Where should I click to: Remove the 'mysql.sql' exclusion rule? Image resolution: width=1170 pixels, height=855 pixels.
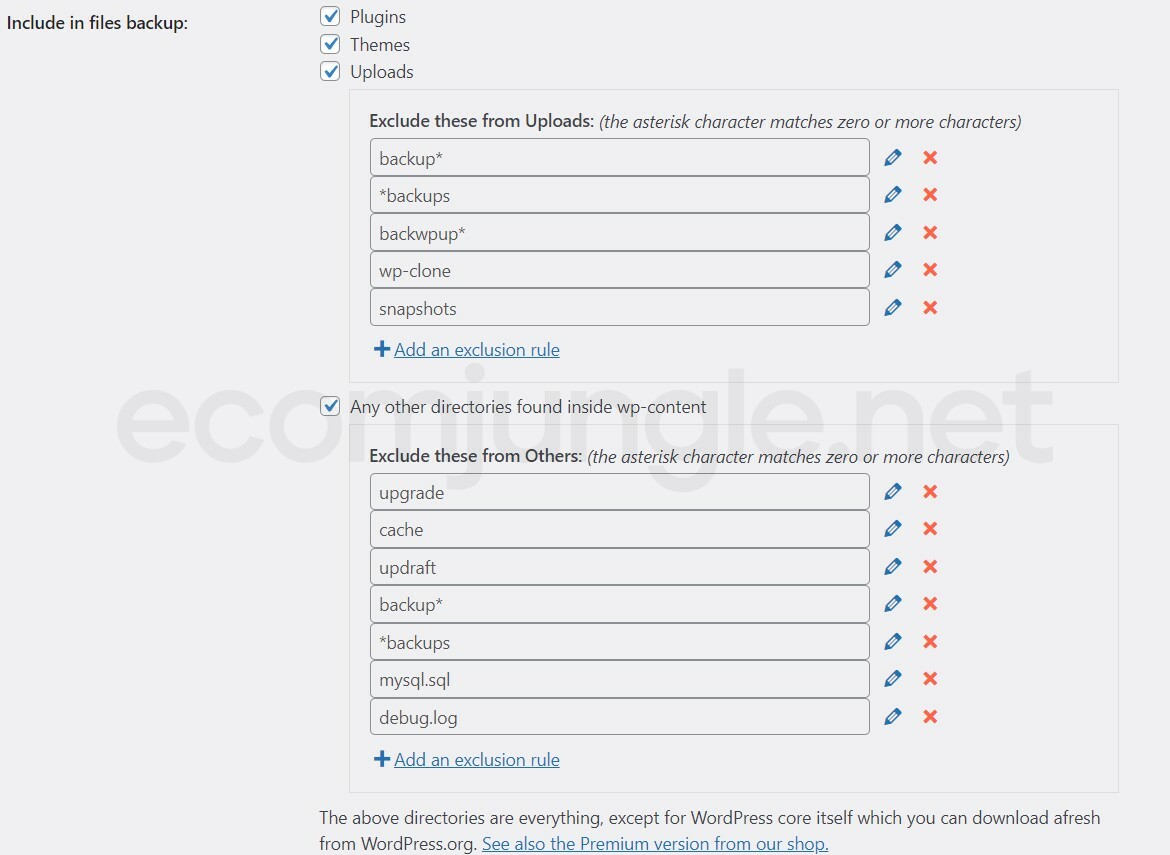(930, 679)
